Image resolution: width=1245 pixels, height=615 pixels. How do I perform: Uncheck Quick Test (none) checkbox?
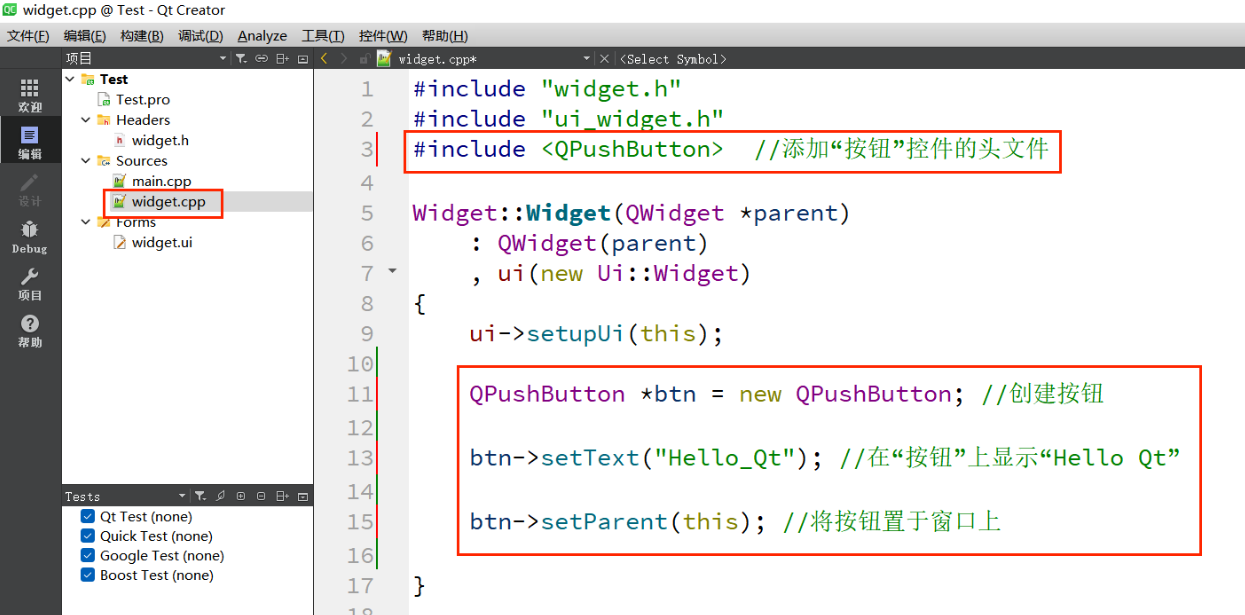[87, 536]
